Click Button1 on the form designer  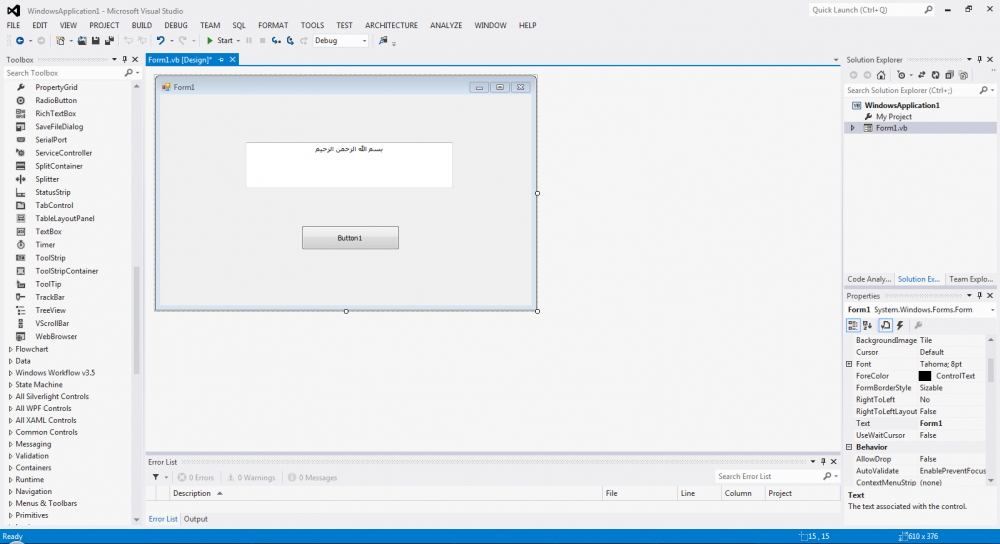point(350,238)
